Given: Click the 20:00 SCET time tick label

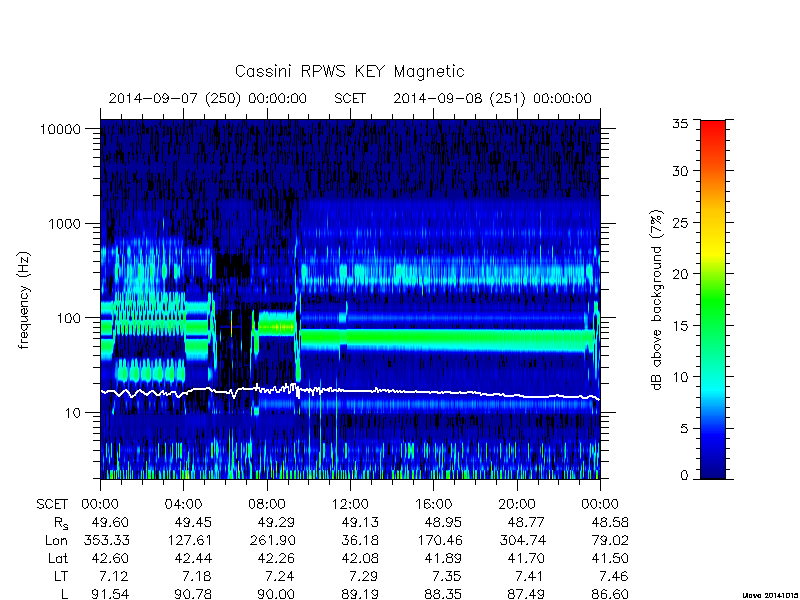Looking at the screenshot, I should 517,505.
